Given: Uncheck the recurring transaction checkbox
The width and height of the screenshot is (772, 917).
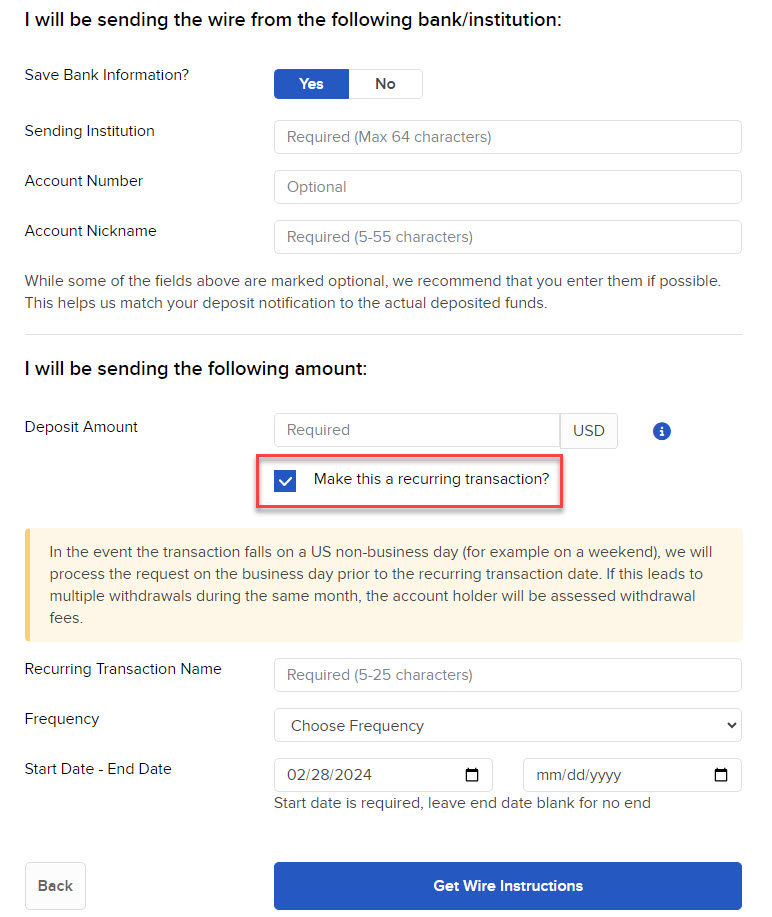Looking at the screenshot, I should point(285,480).
